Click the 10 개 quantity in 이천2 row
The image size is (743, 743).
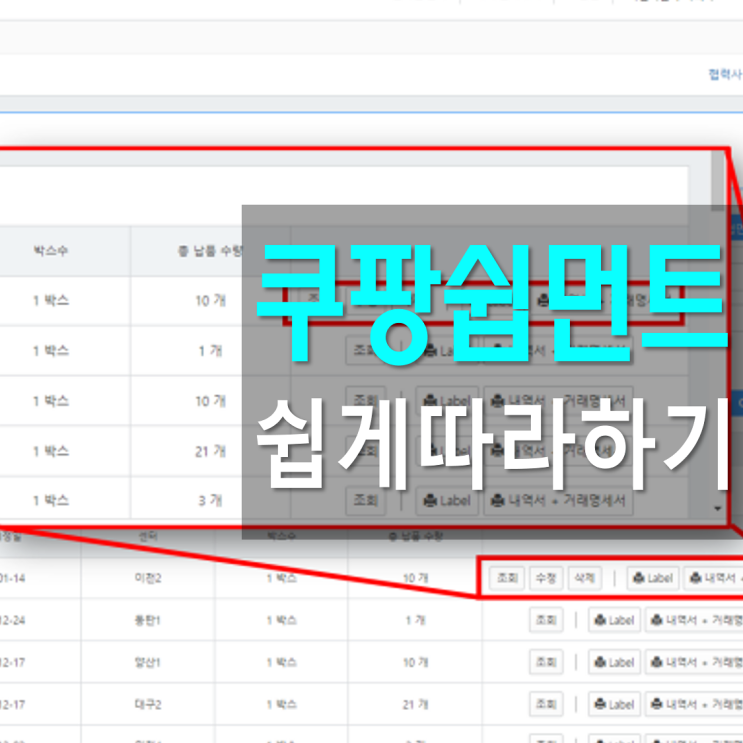[416, 578]
